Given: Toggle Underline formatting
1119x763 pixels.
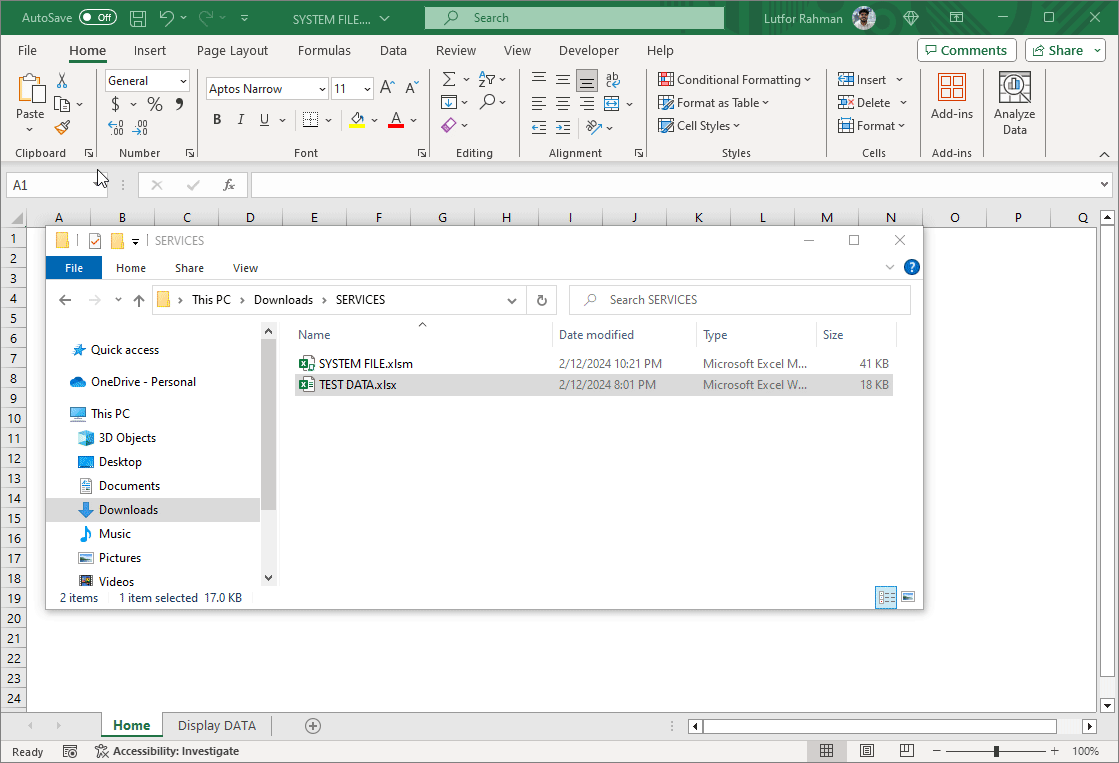Looking at the screenshot, I should coord(265,120).
